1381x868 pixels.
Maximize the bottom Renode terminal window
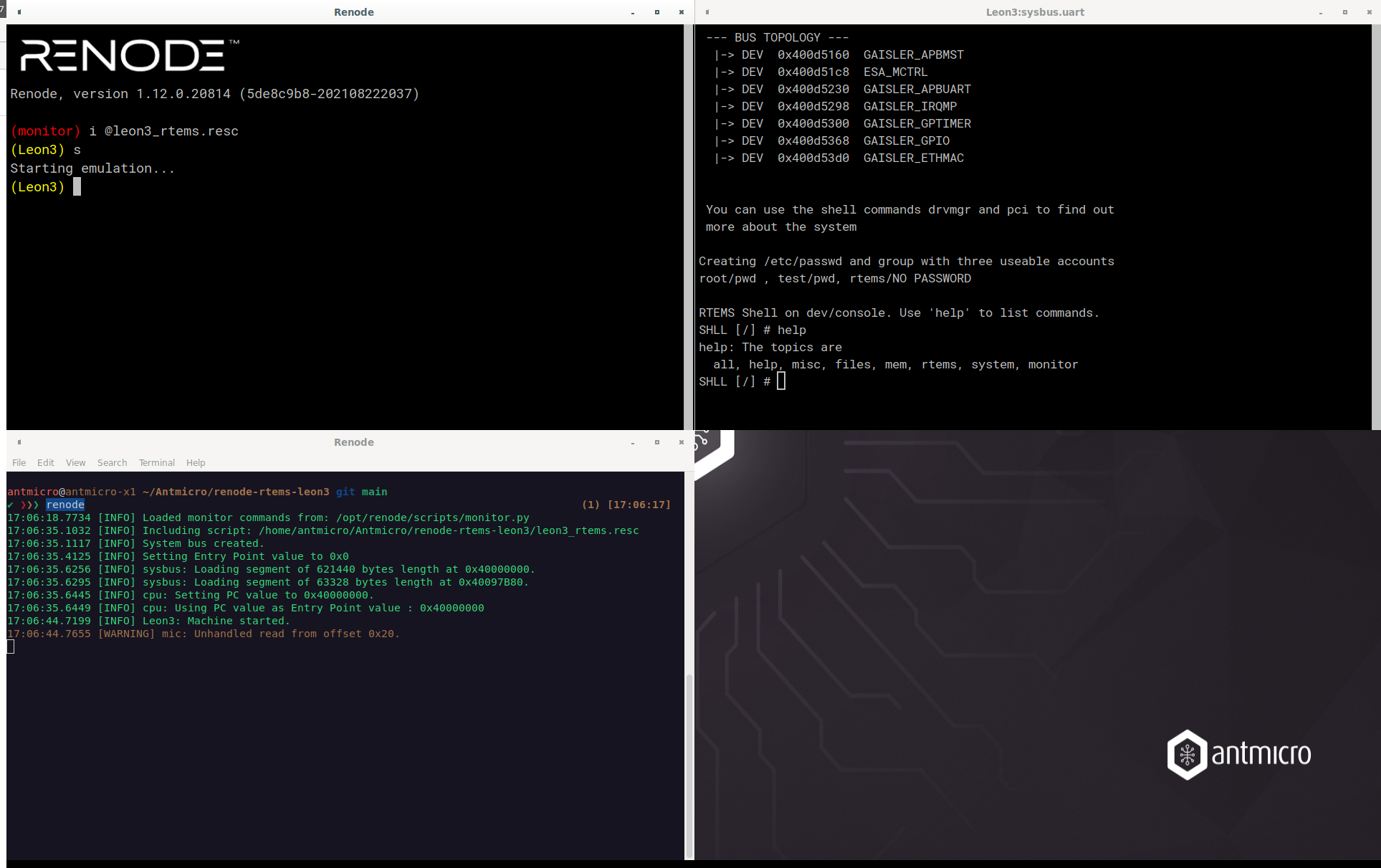coord(657,442)
